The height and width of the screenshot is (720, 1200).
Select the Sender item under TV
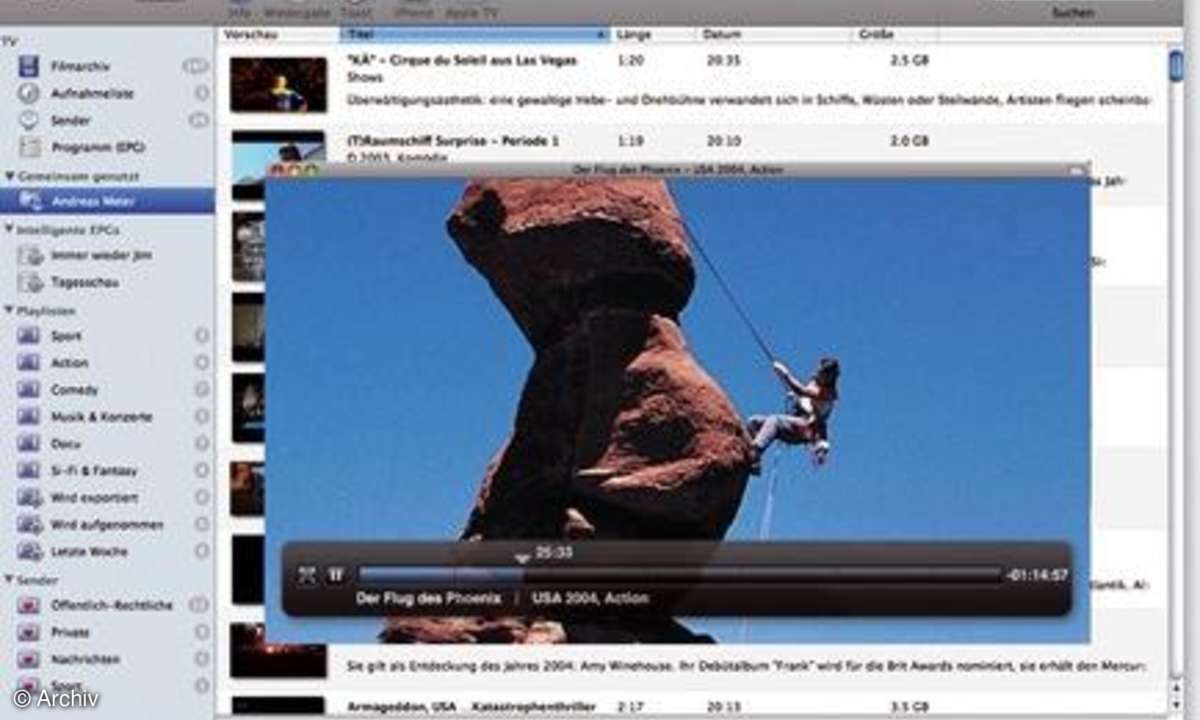click(70, 120)
